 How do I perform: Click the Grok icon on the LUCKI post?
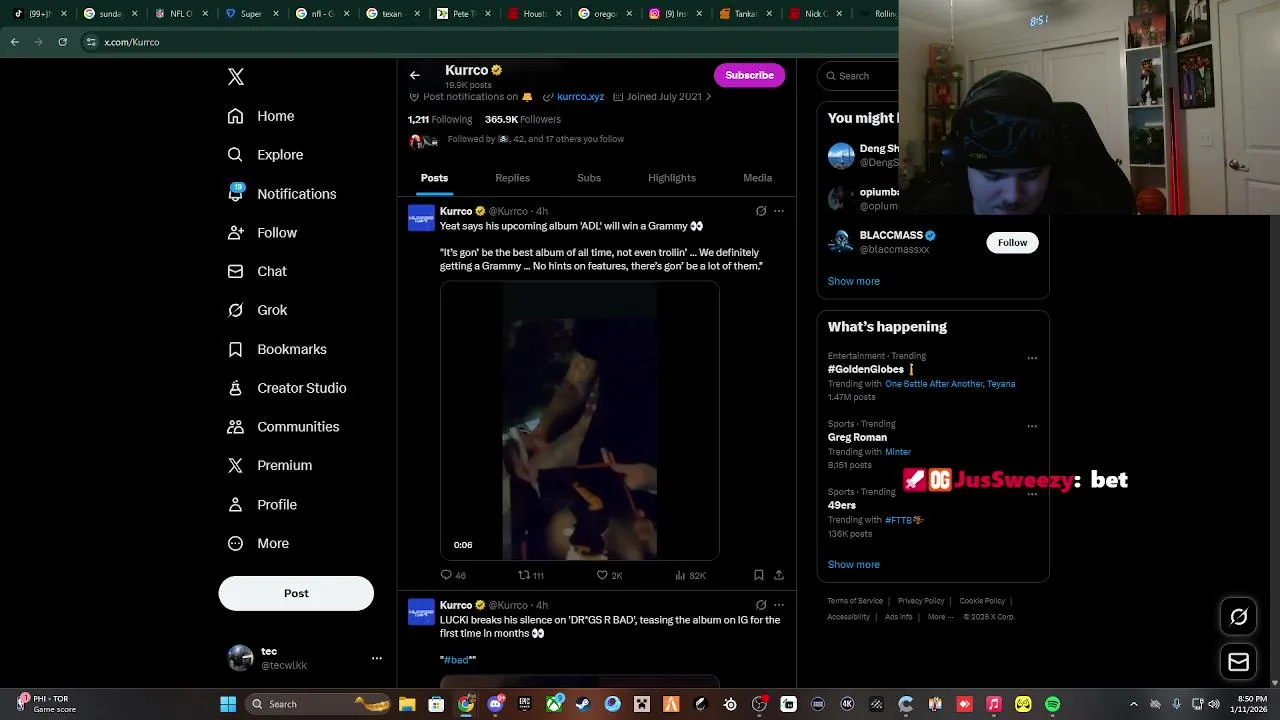761,605
